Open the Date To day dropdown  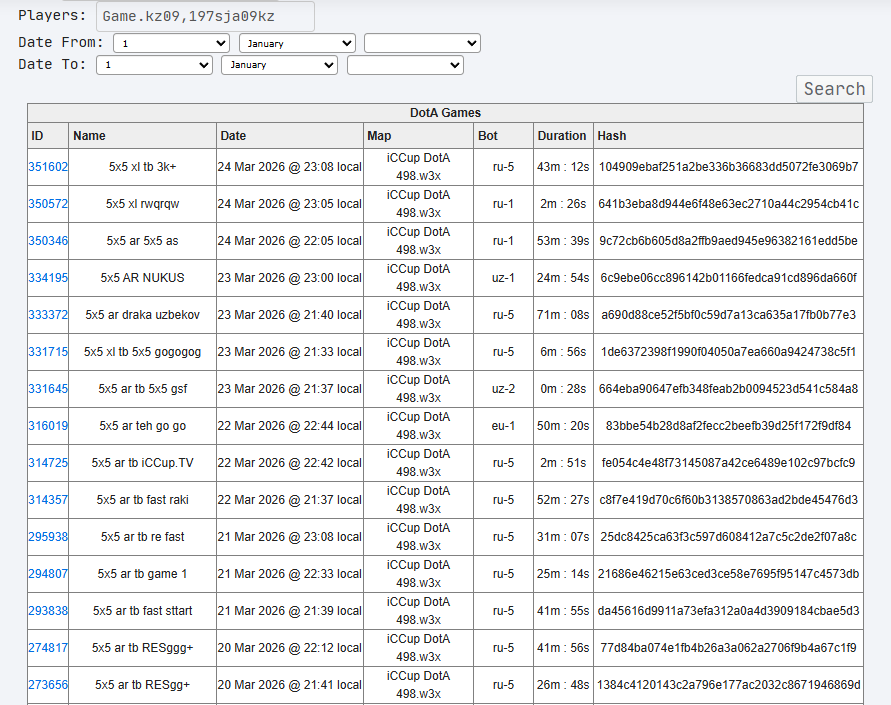coord(155,65)
